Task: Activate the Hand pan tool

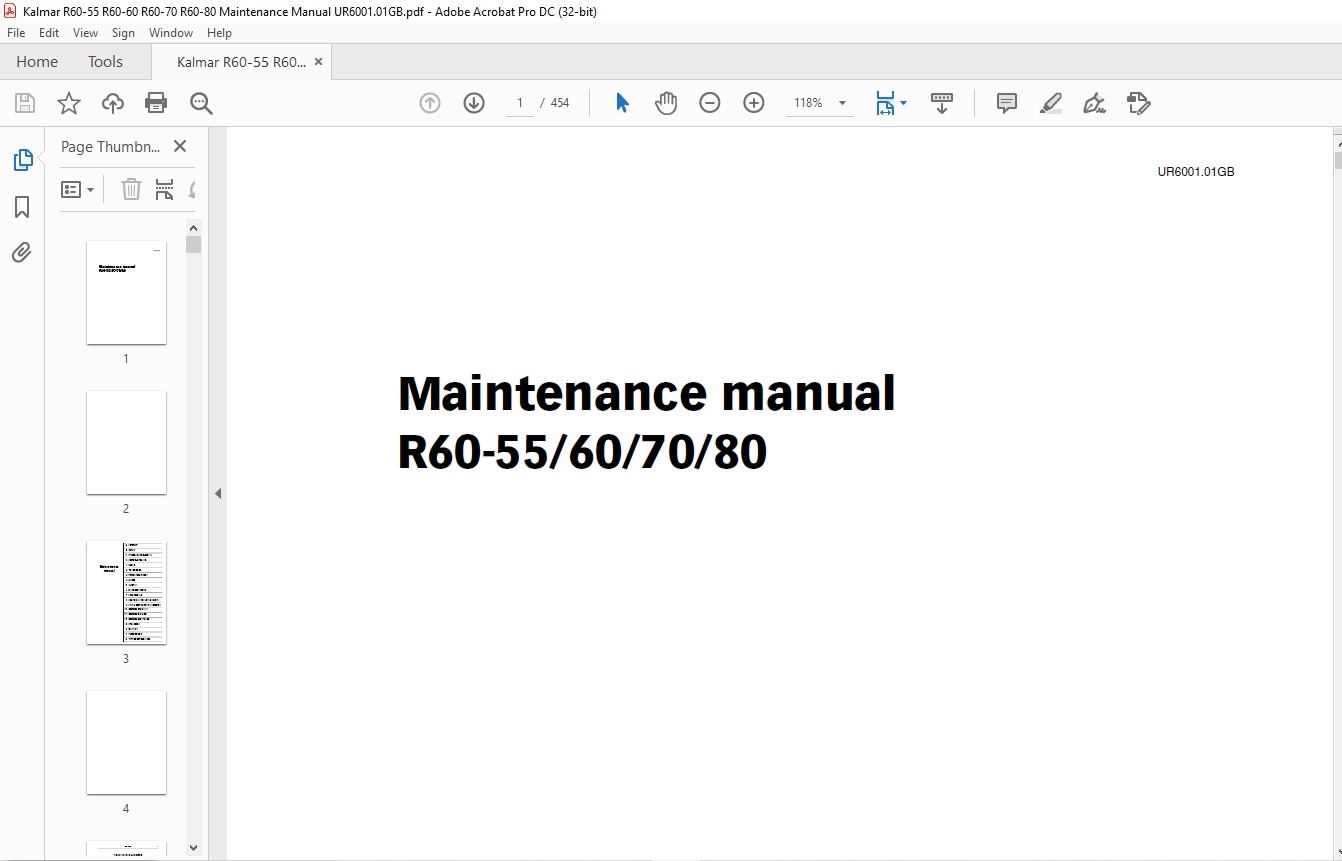Action: tap(666, 103)
